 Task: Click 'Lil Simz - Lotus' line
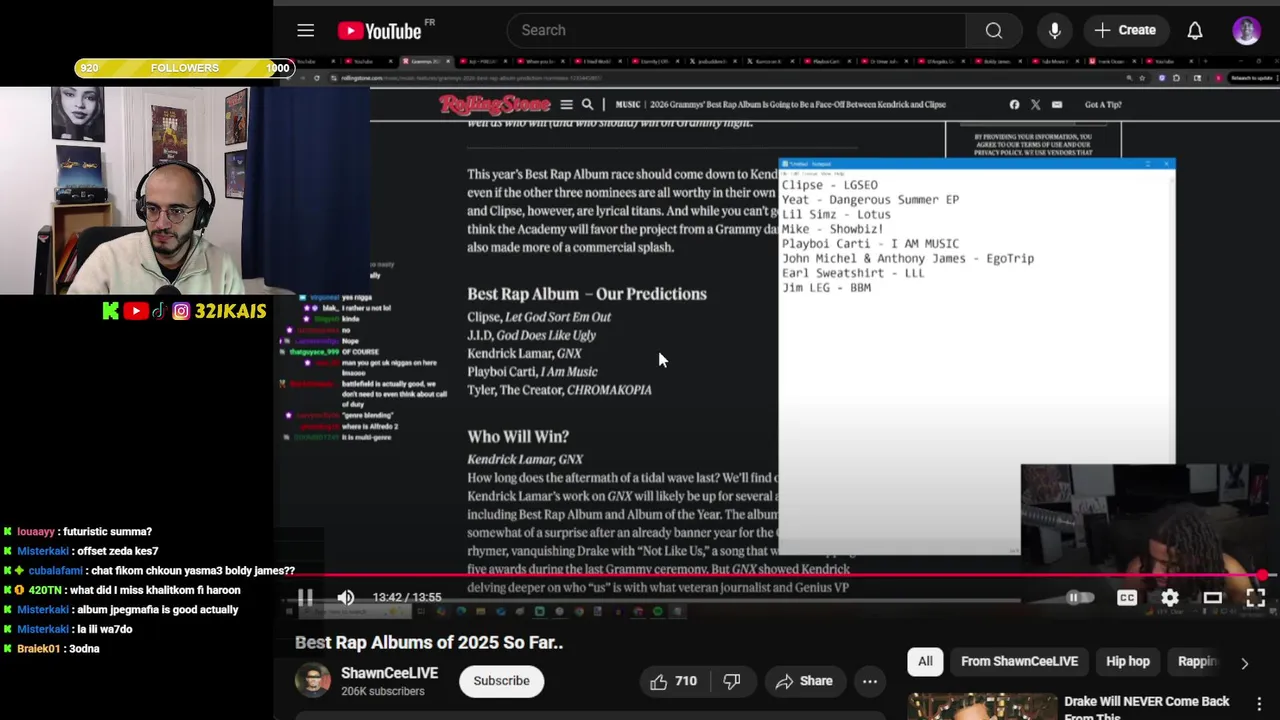[x=836, y=214]
